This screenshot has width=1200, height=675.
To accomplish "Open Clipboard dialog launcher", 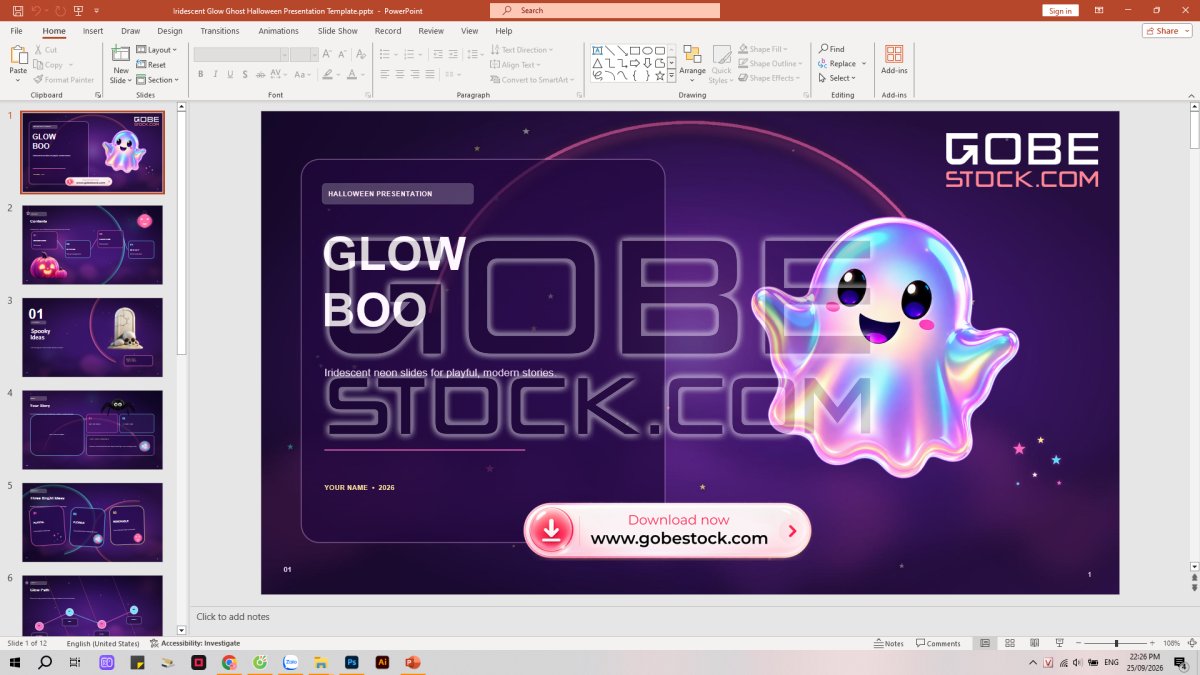I will pos(98,95).
